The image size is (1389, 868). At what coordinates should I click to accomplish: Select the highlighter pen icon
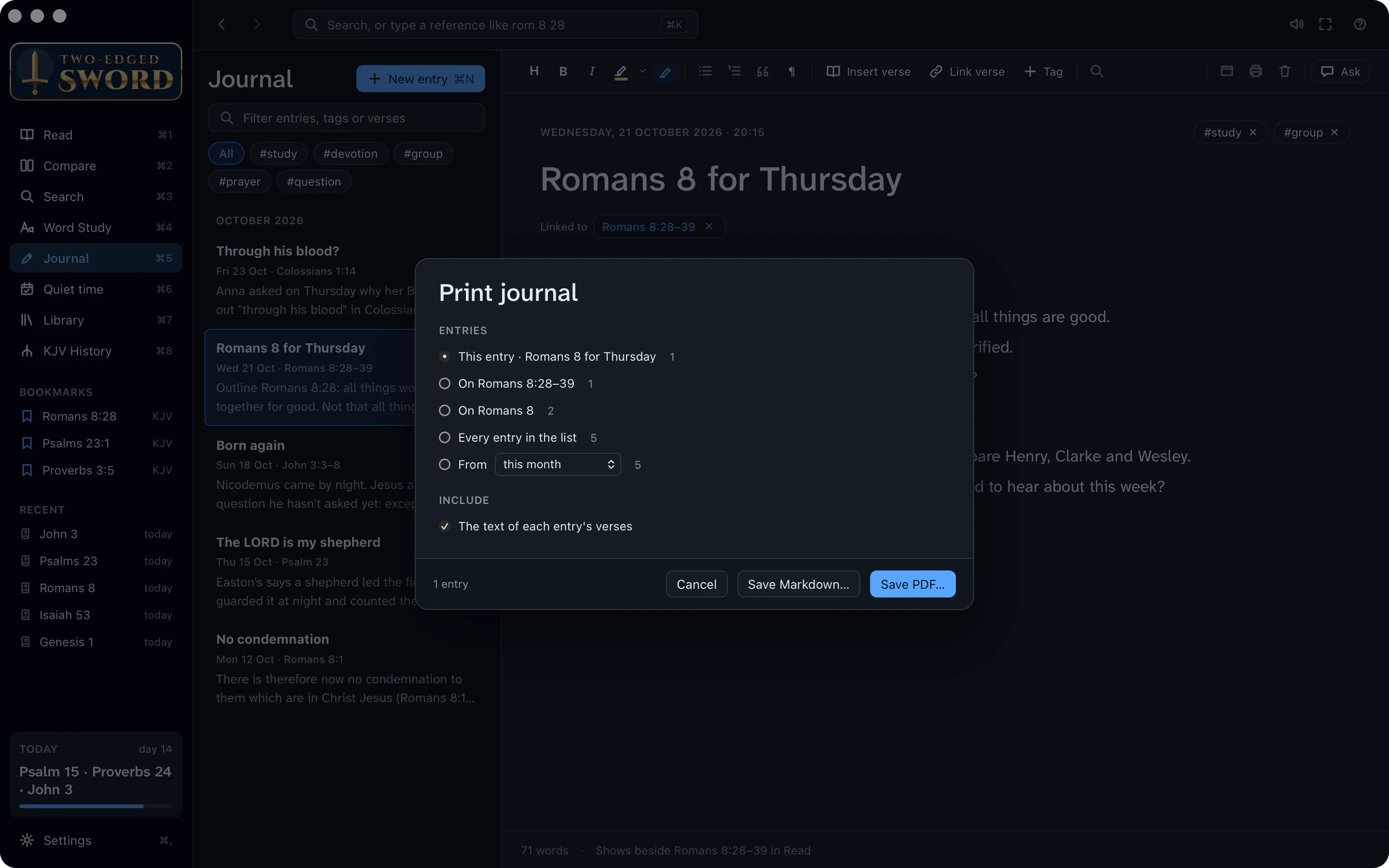(x=620, y=72)
